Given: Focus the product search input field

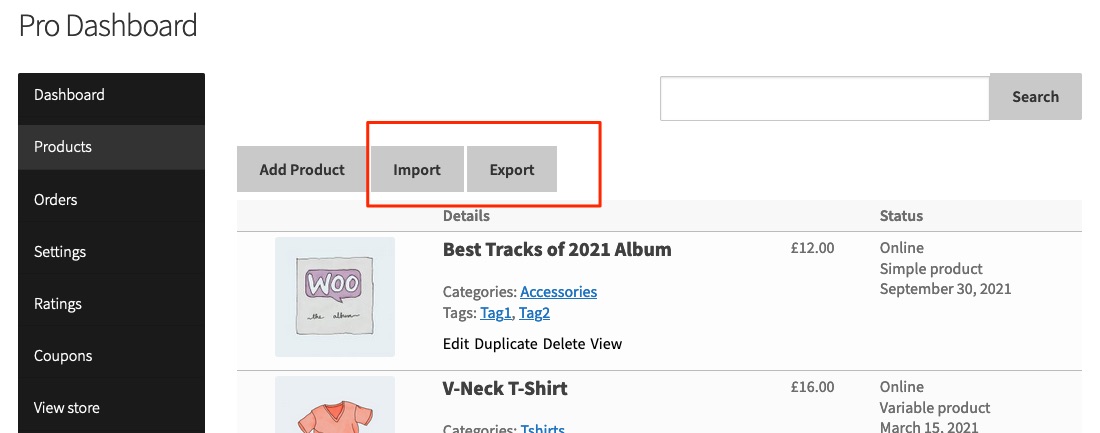Looking at the screenshot, I should pyautogui.click(x=825, y=98).
